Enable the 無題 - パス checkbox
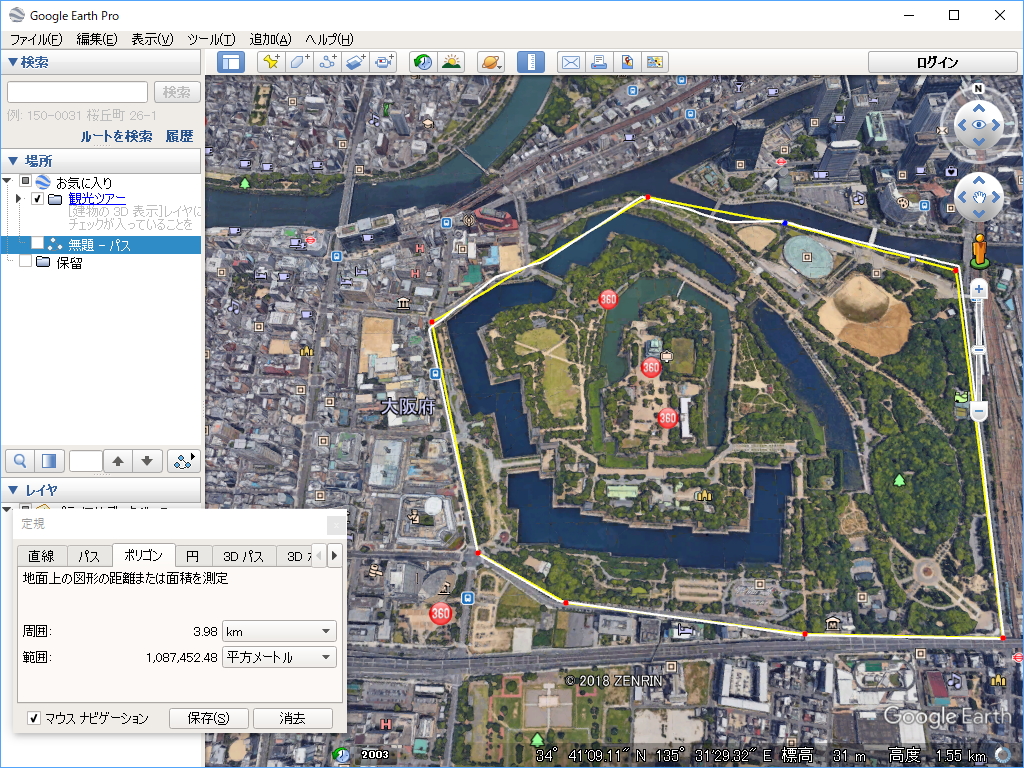Viewport: 1024px width, 768px height. click(x=36, y=243)
